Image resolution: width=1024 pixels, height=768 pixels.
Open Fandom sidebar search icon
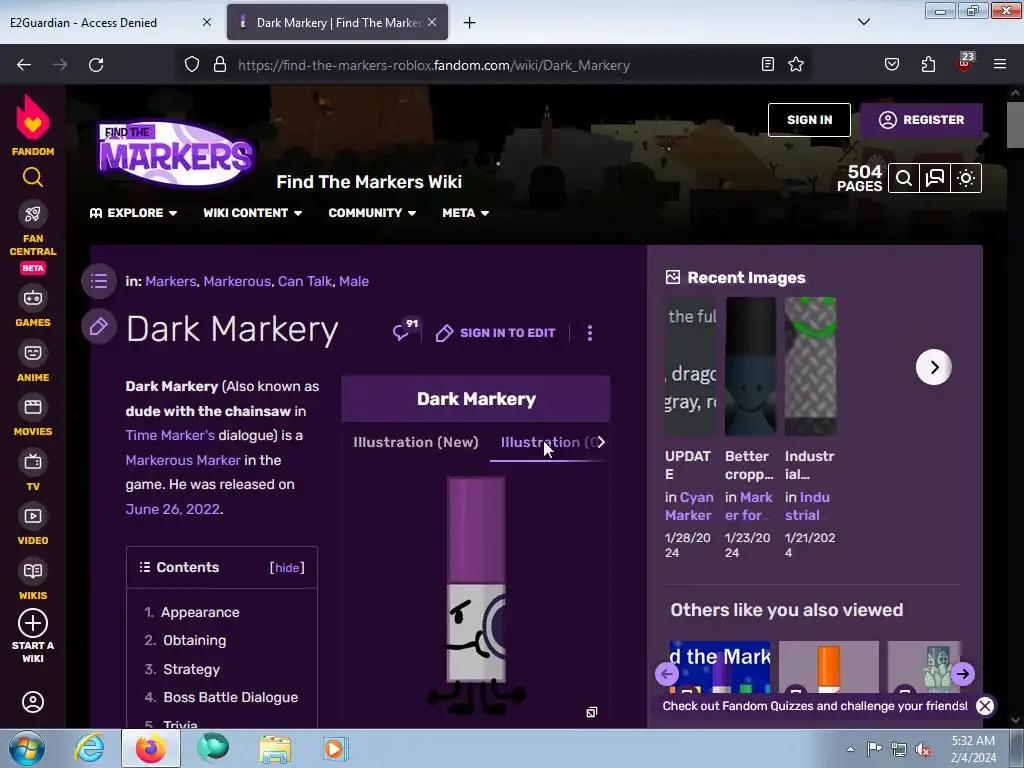click(x=33, y=177)
